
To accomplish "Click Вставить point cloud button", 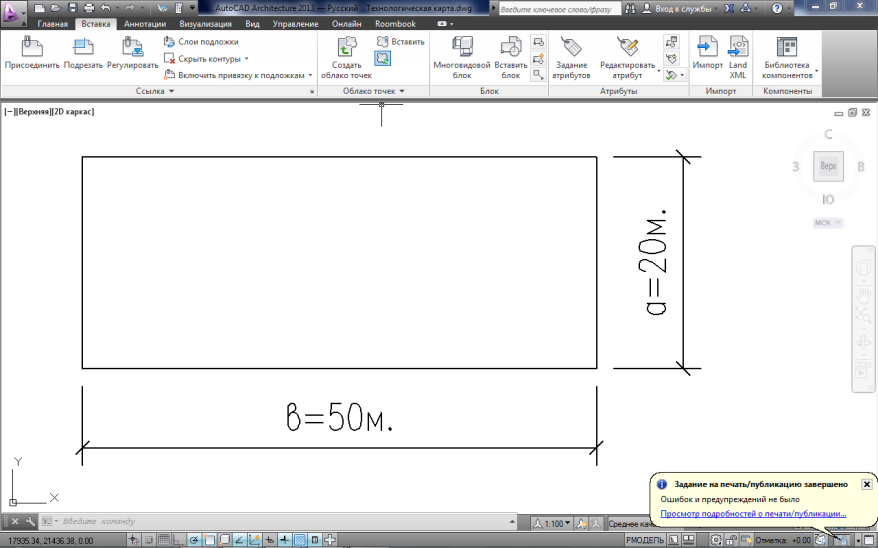I will (x=400, y=41).
